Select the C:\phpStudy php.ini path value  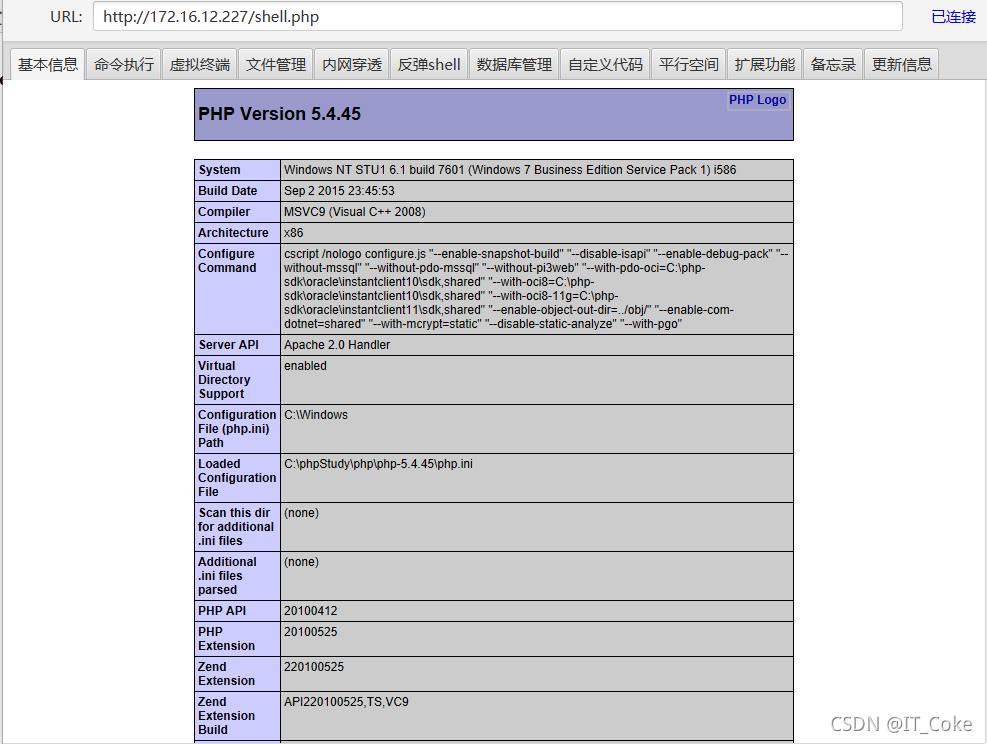378,464
